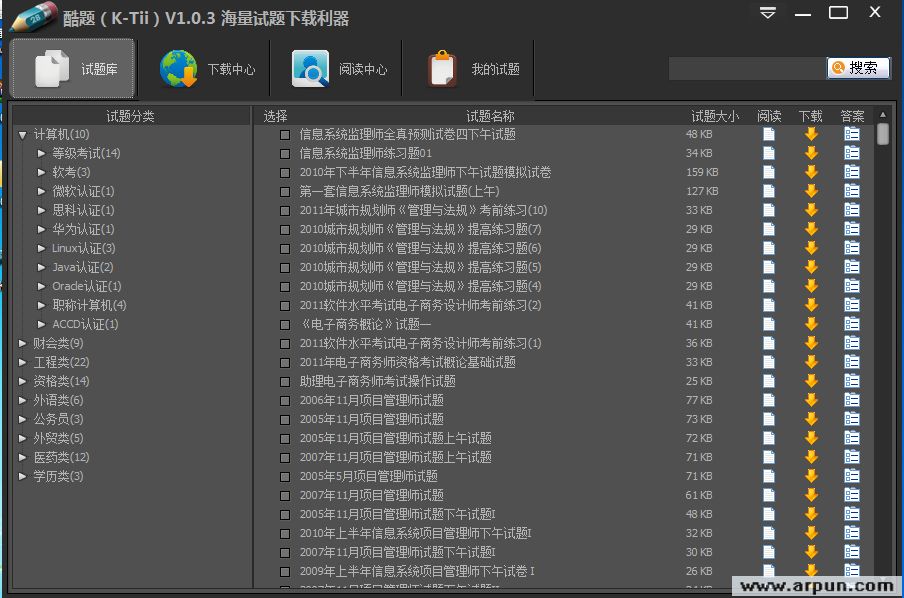Open the 阅读 document icon for 信息系统监理师练习题01
The image size is (904, 598).
coord(767,153)
